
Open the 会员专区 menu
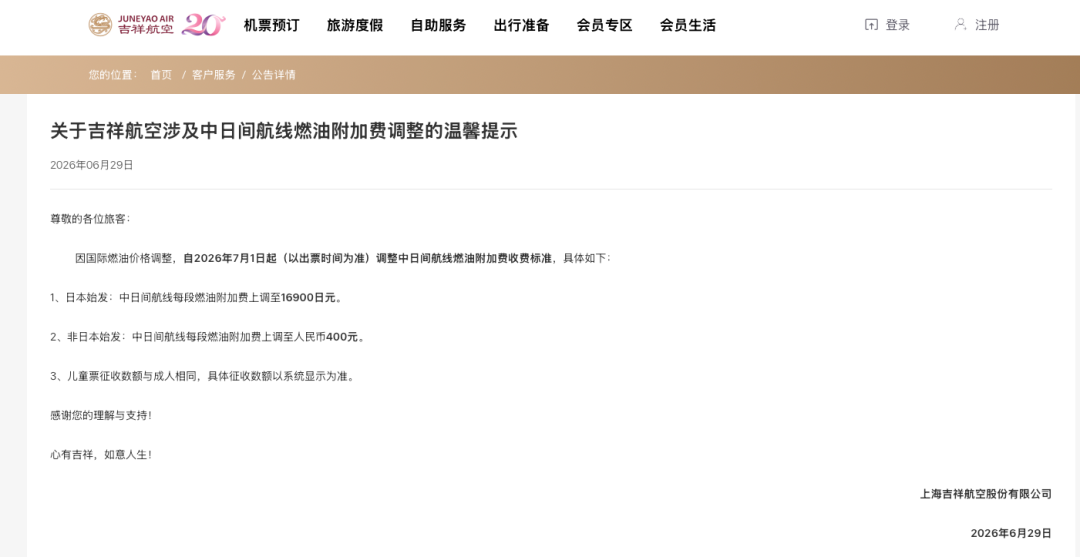tap(604, 25)
